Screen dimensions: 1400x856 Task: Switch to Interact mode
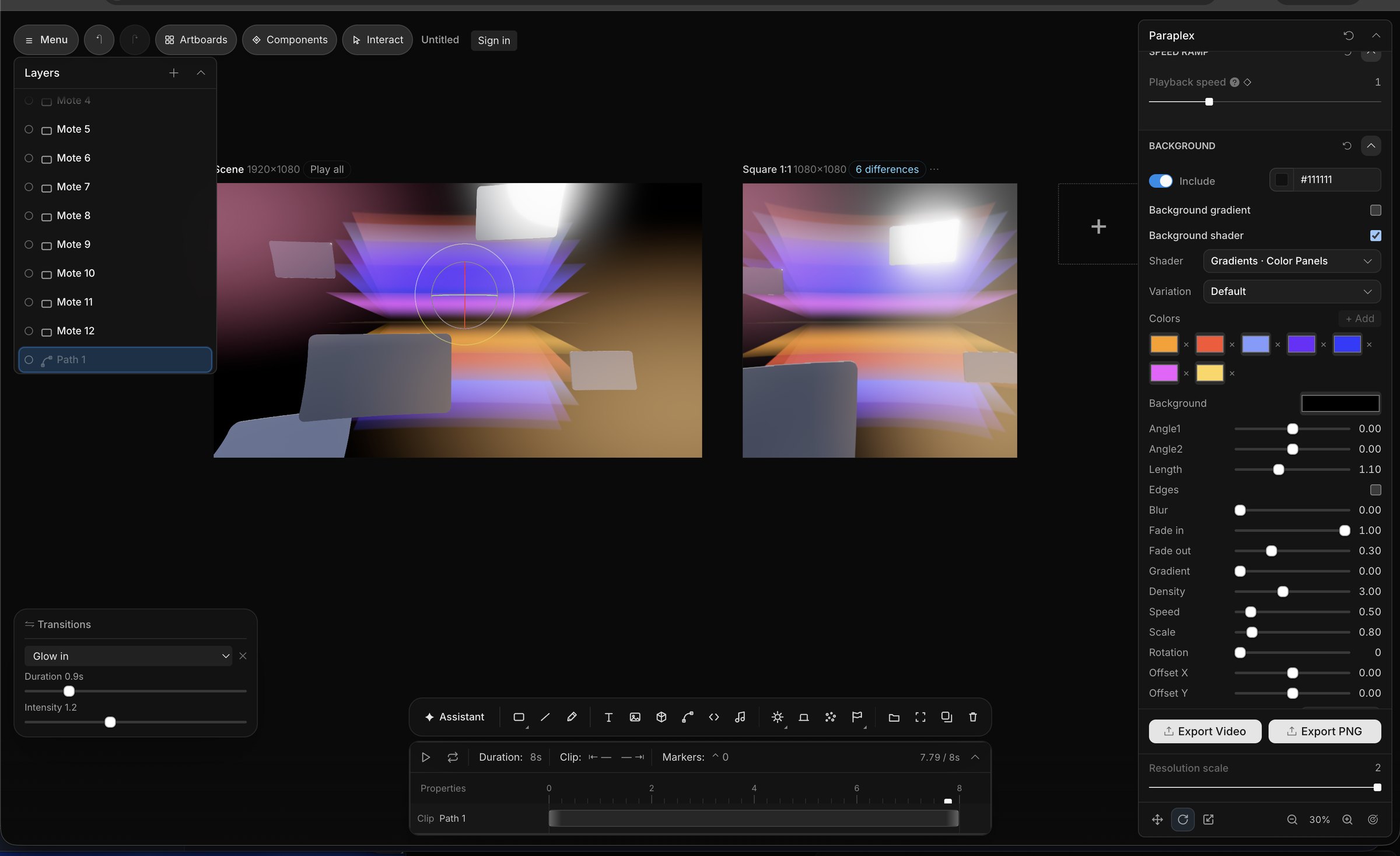click(x=377, y=40)
